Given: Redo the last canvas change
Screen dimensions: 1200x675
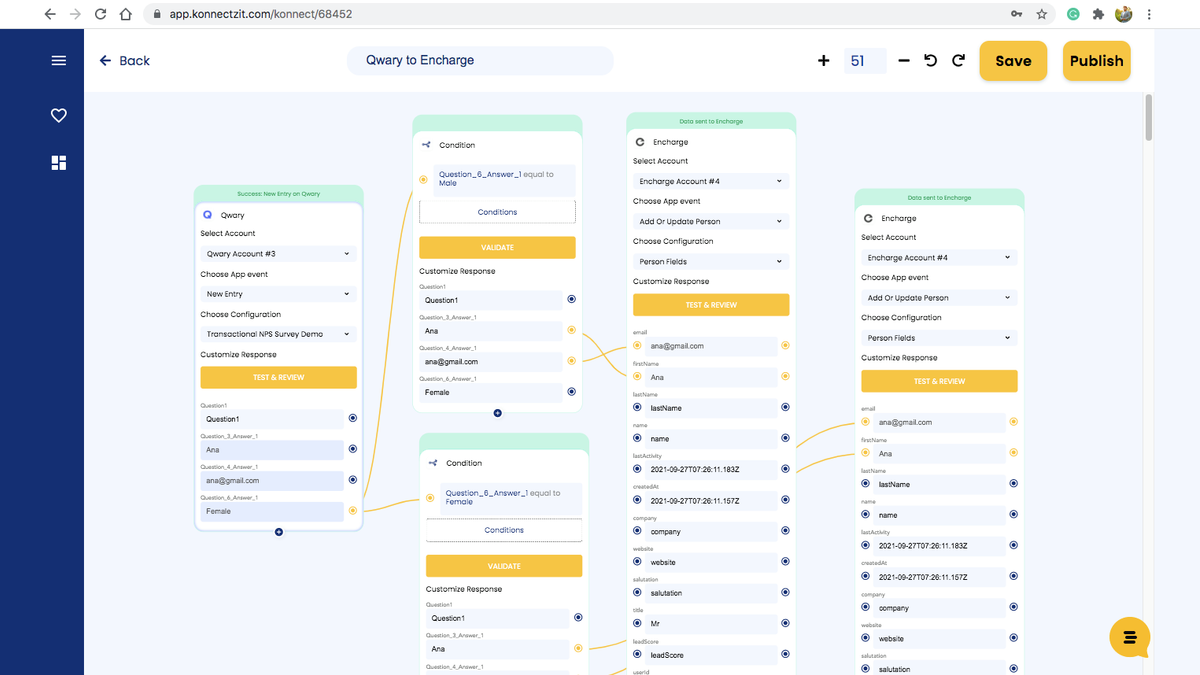Looking at the screenshot, I should (x=958, y=60).
